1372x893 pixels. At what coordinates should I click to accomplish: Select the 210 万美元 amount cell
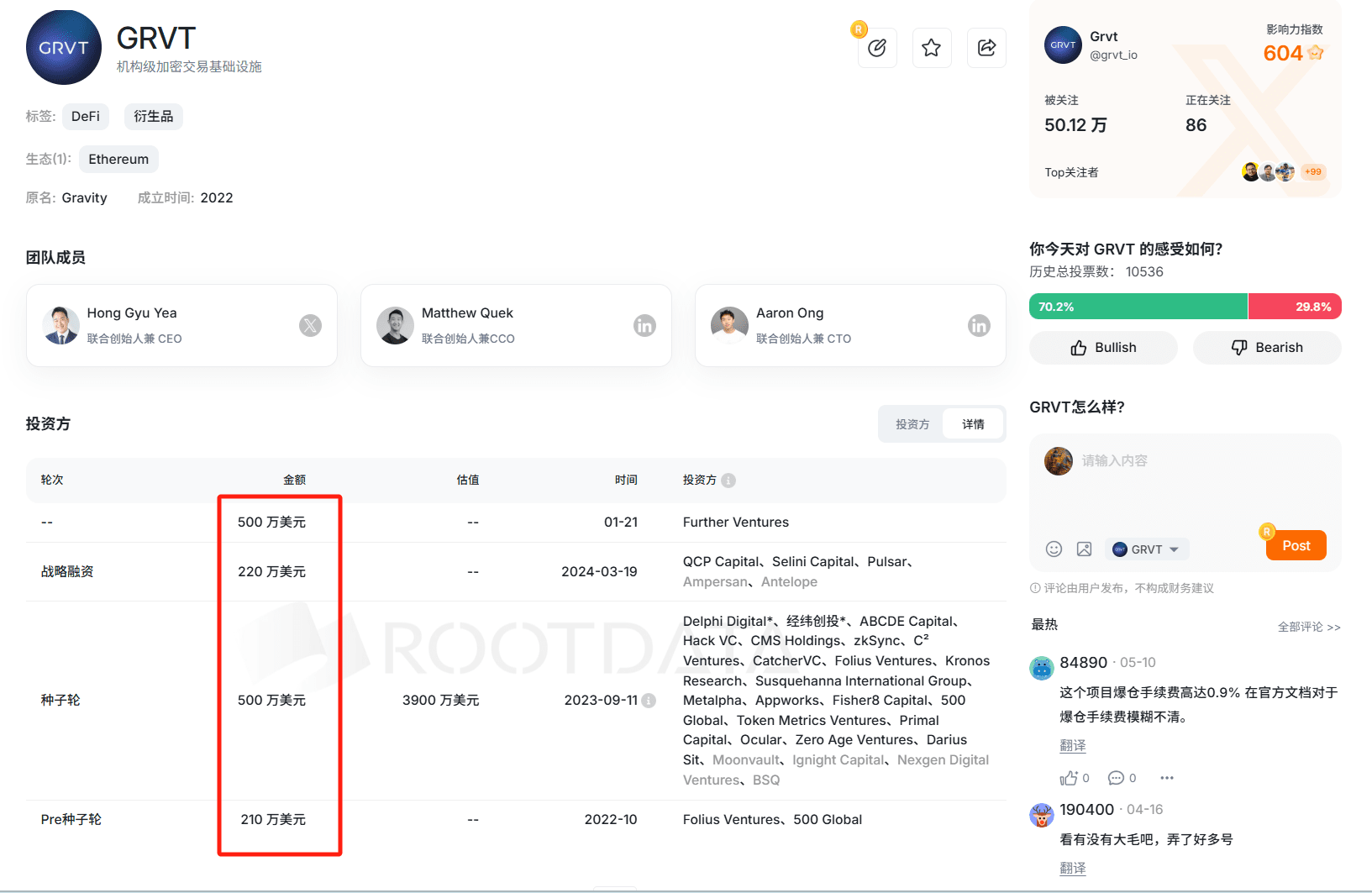tap(273, 820)
